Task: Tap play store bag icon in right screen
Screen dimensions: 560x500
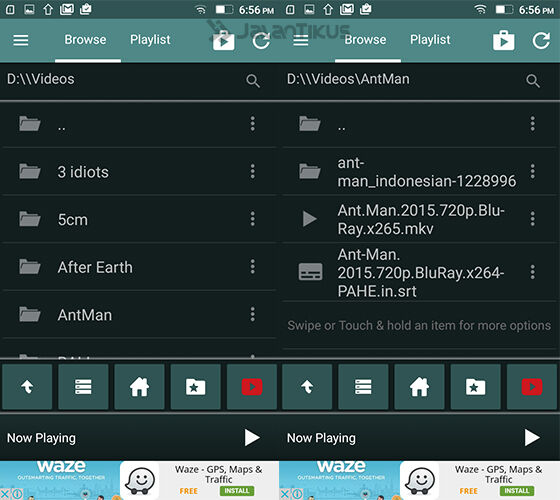Action: tap(504, 40)
